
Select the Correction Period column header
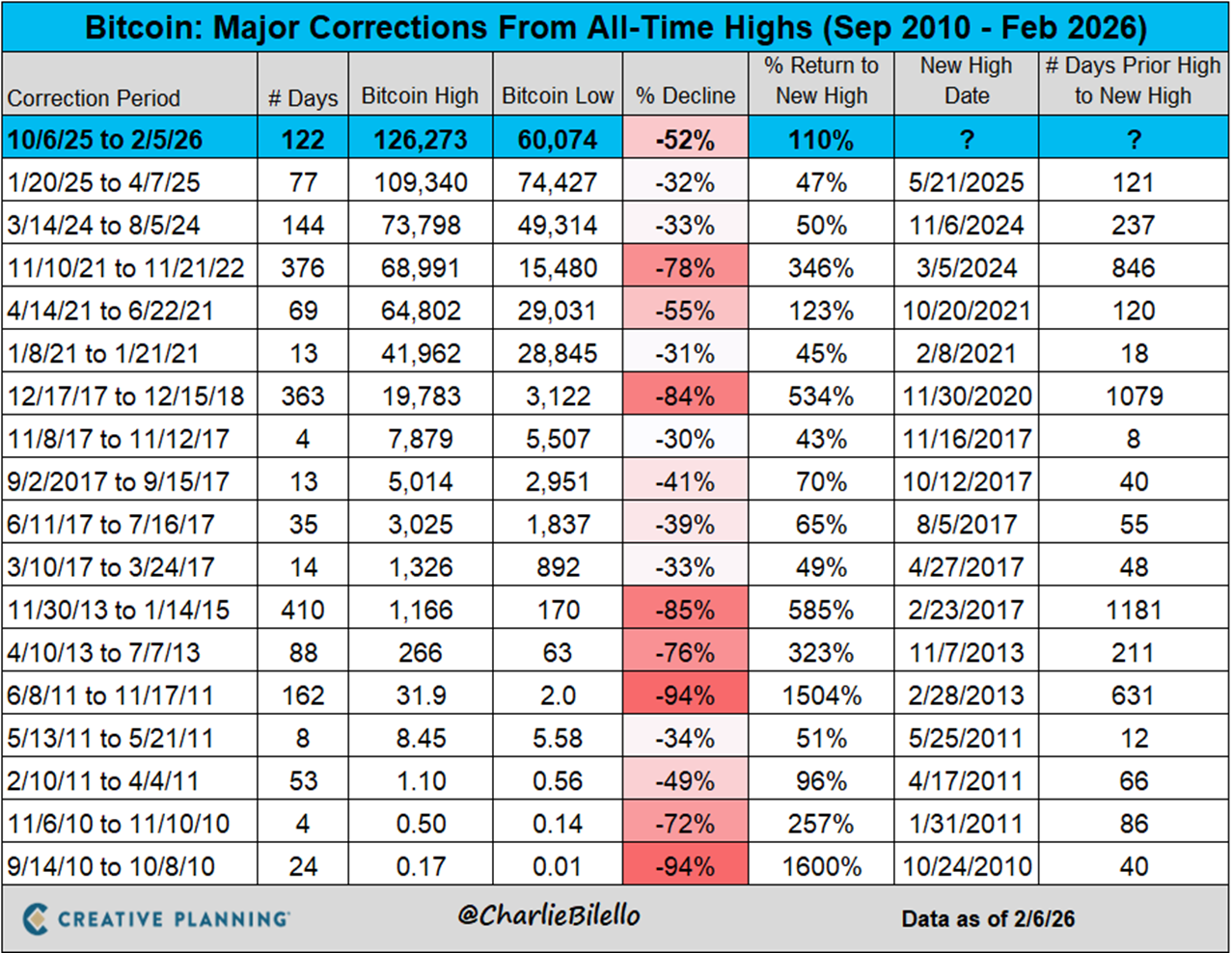[x=94, y=97]
